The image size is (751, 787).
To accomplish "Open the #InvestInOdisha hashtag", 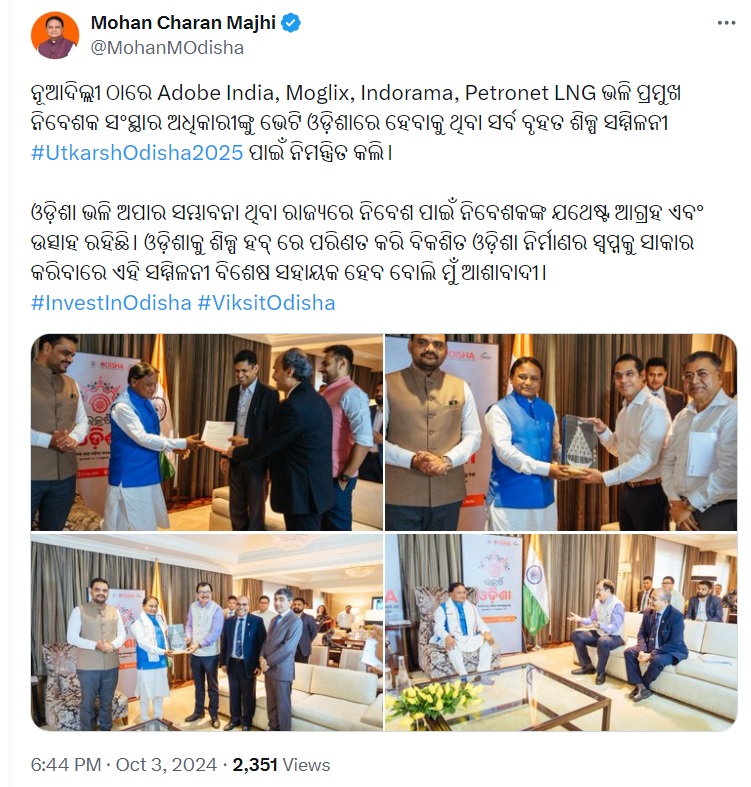I will point(111,303).
